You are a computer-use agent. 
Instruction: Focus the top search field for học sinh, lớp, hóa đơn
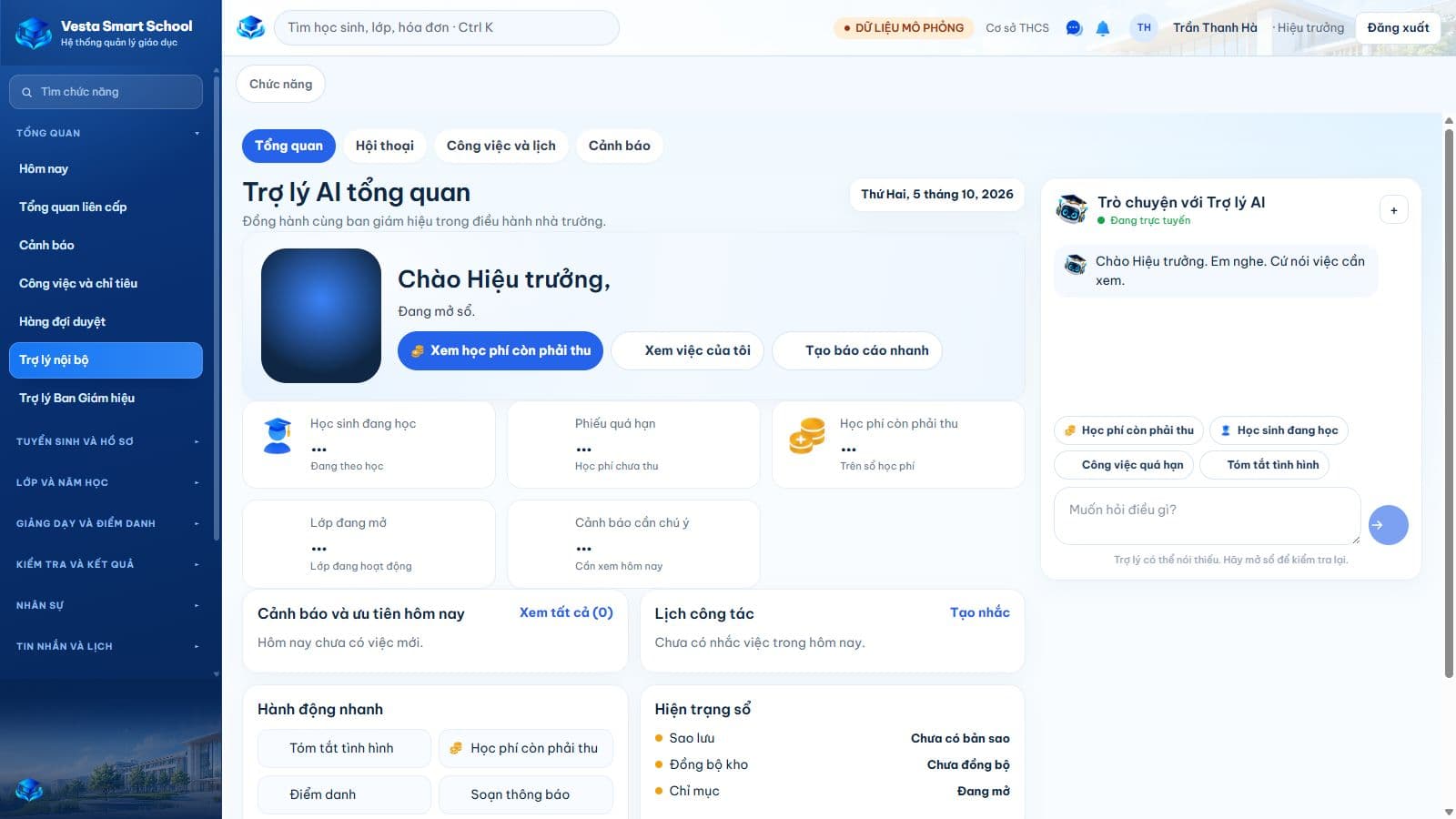[447, 27]
